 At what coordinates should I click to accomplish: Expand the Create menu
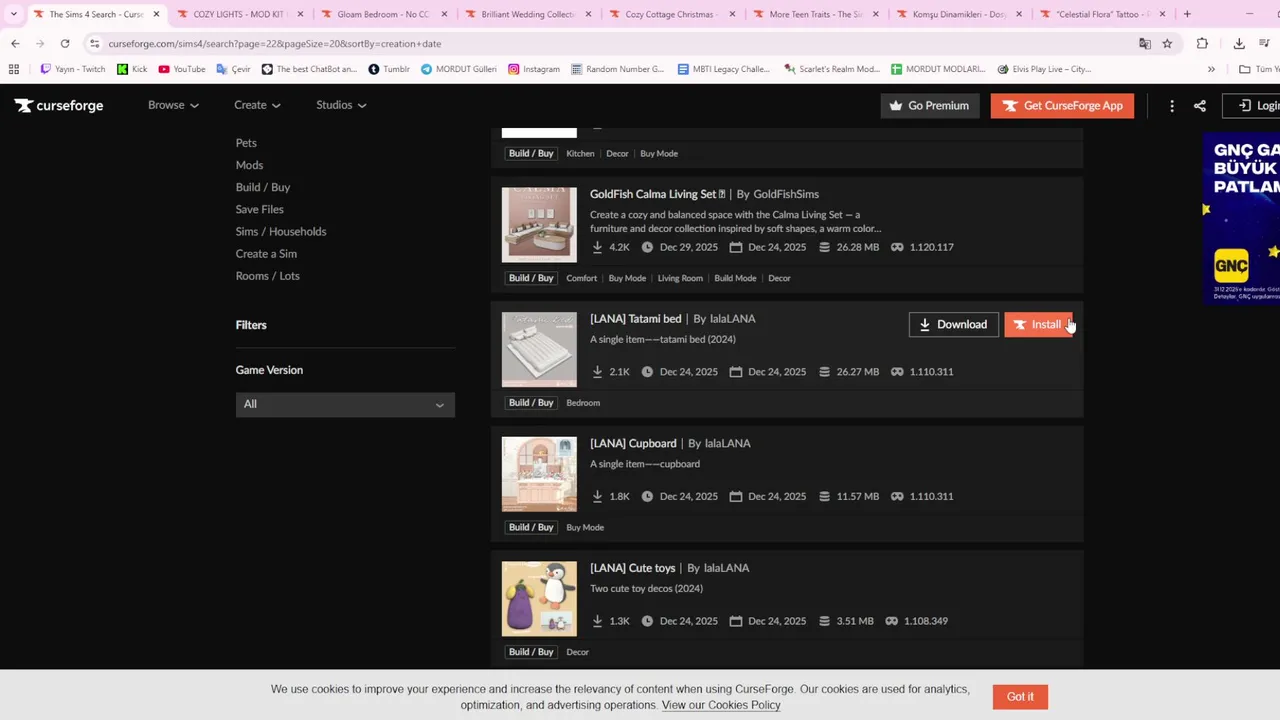tap(257, 105)
